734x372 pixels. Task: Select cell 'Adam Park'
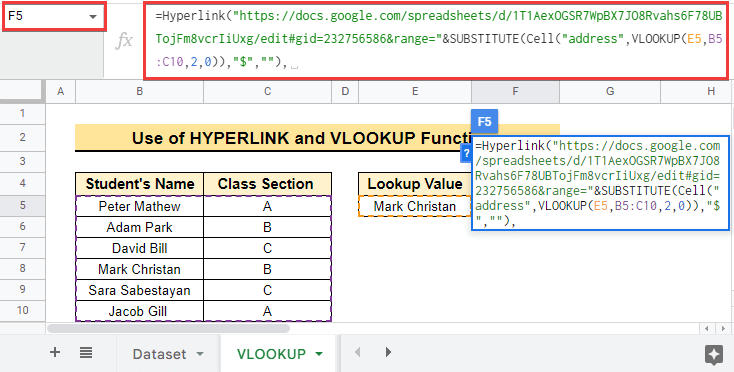[x=139, y=227]
